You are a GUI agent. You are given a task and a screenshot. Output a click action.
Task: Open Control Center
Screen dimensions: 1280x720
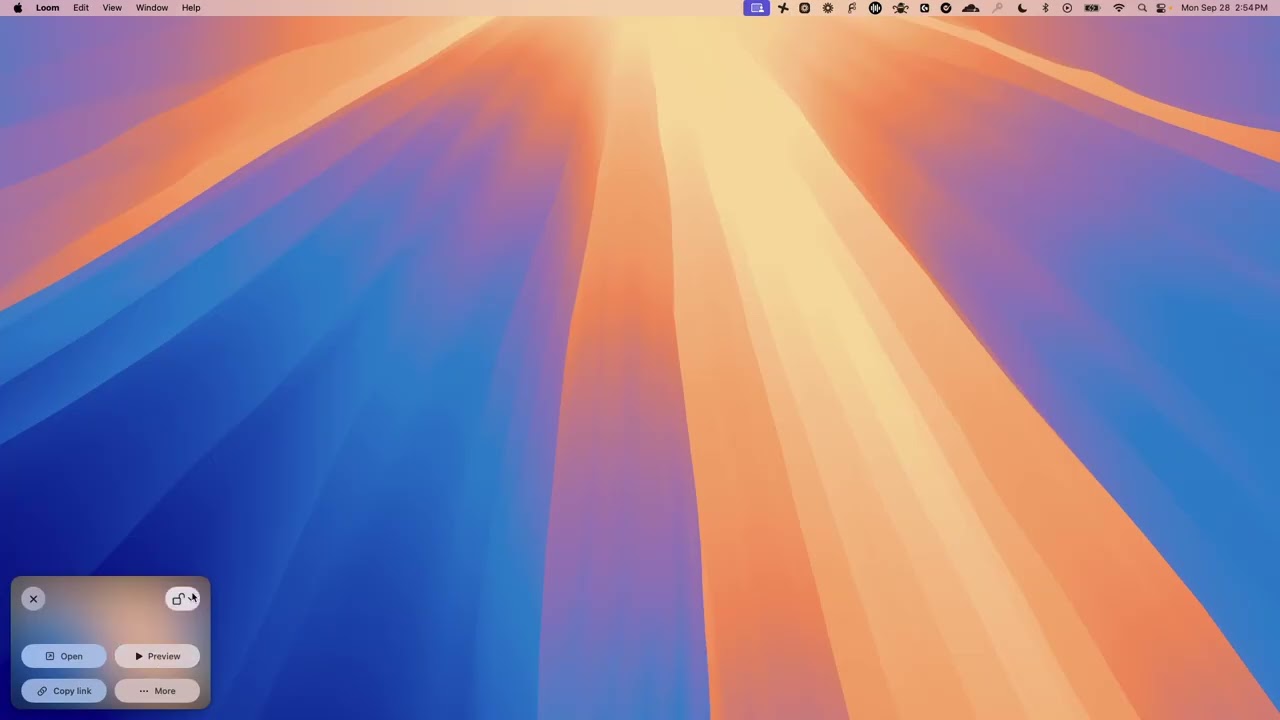(x=1161, y=8)
